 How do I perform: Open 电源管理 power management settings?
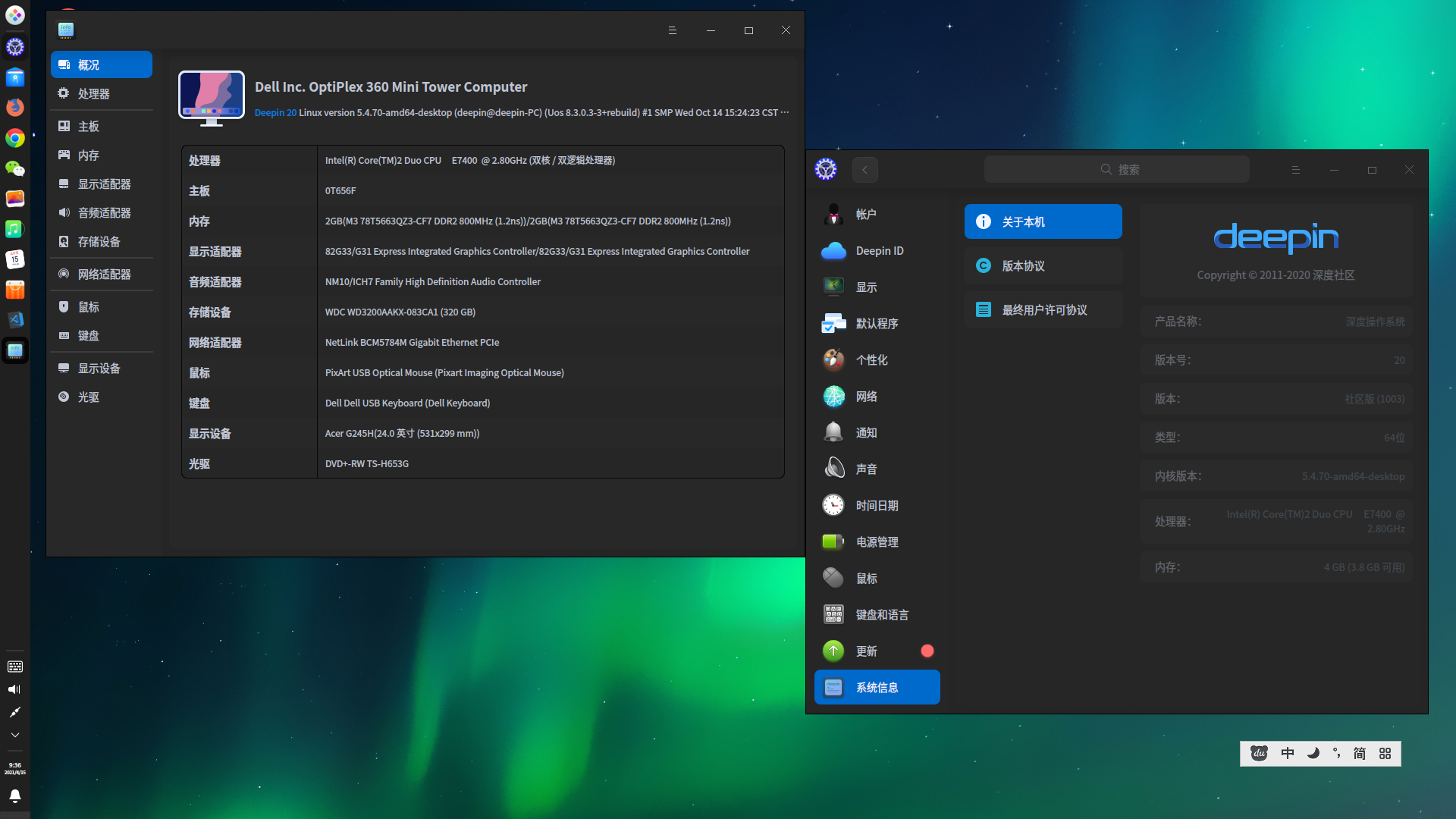877,542
